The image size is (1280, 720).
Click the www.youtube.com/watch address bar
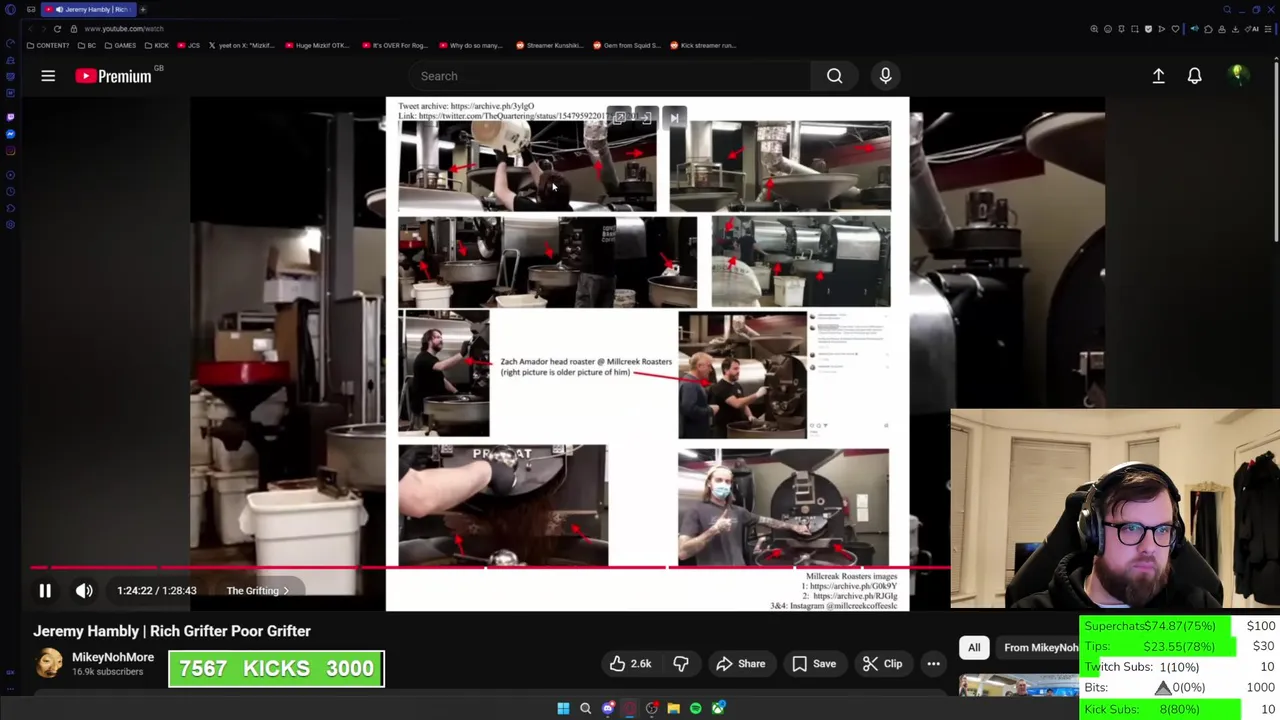click(x=124, y=29)
